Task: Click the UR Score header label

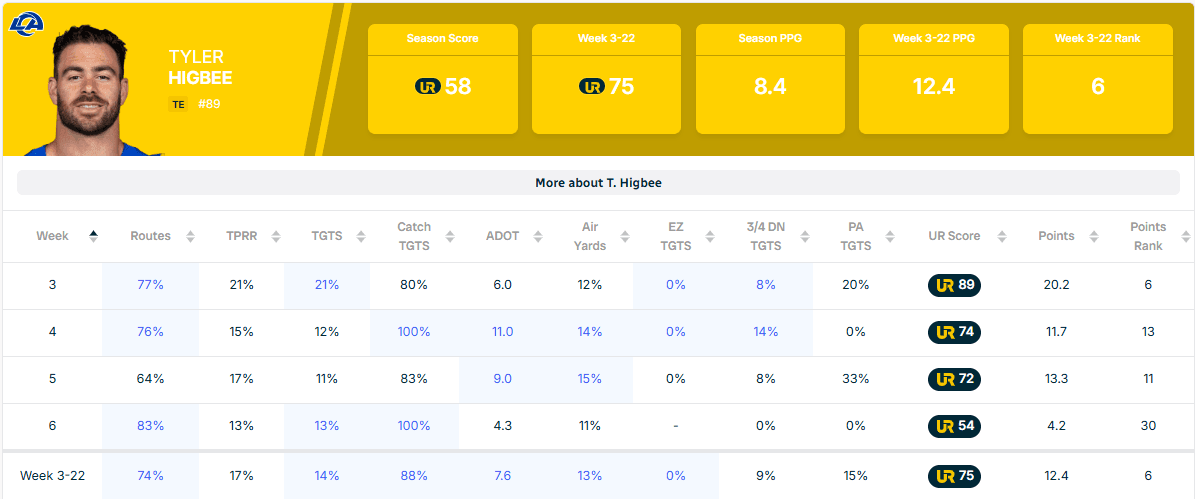Action: [954, 236]
